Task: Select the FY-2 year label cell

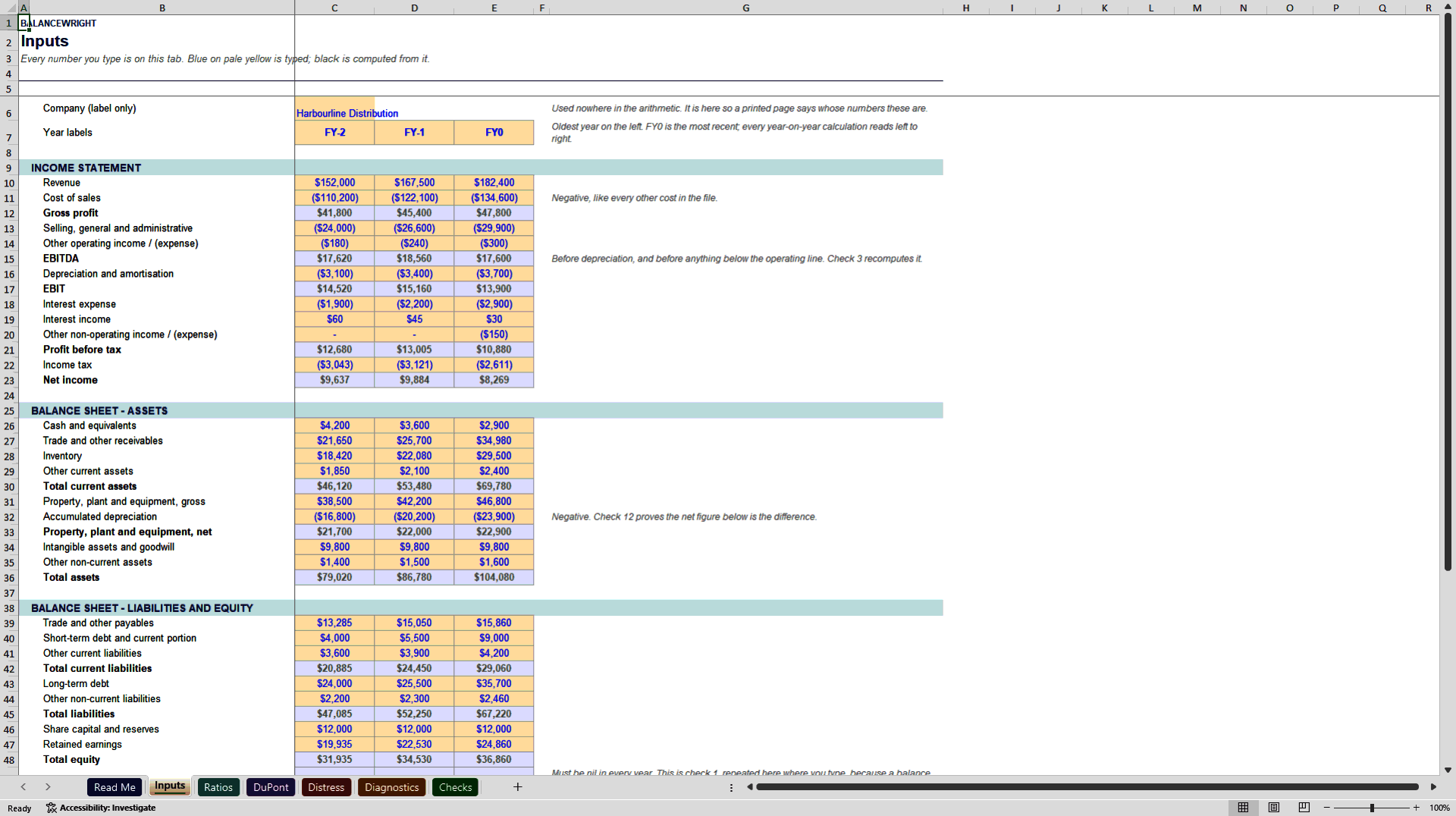Action: pyautogui.click(x=334, y=132)
